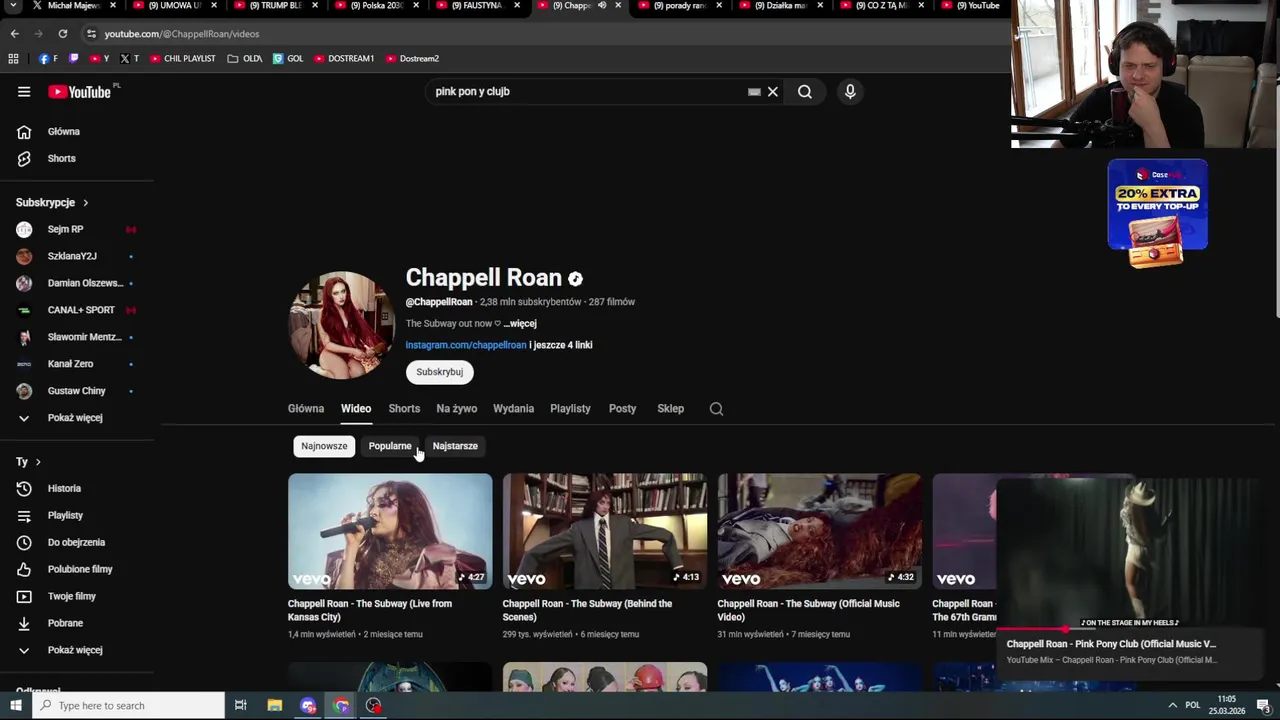Switch to the Sklep channel tab
The image size is (1280, 720).
click(x=670, y=409)
